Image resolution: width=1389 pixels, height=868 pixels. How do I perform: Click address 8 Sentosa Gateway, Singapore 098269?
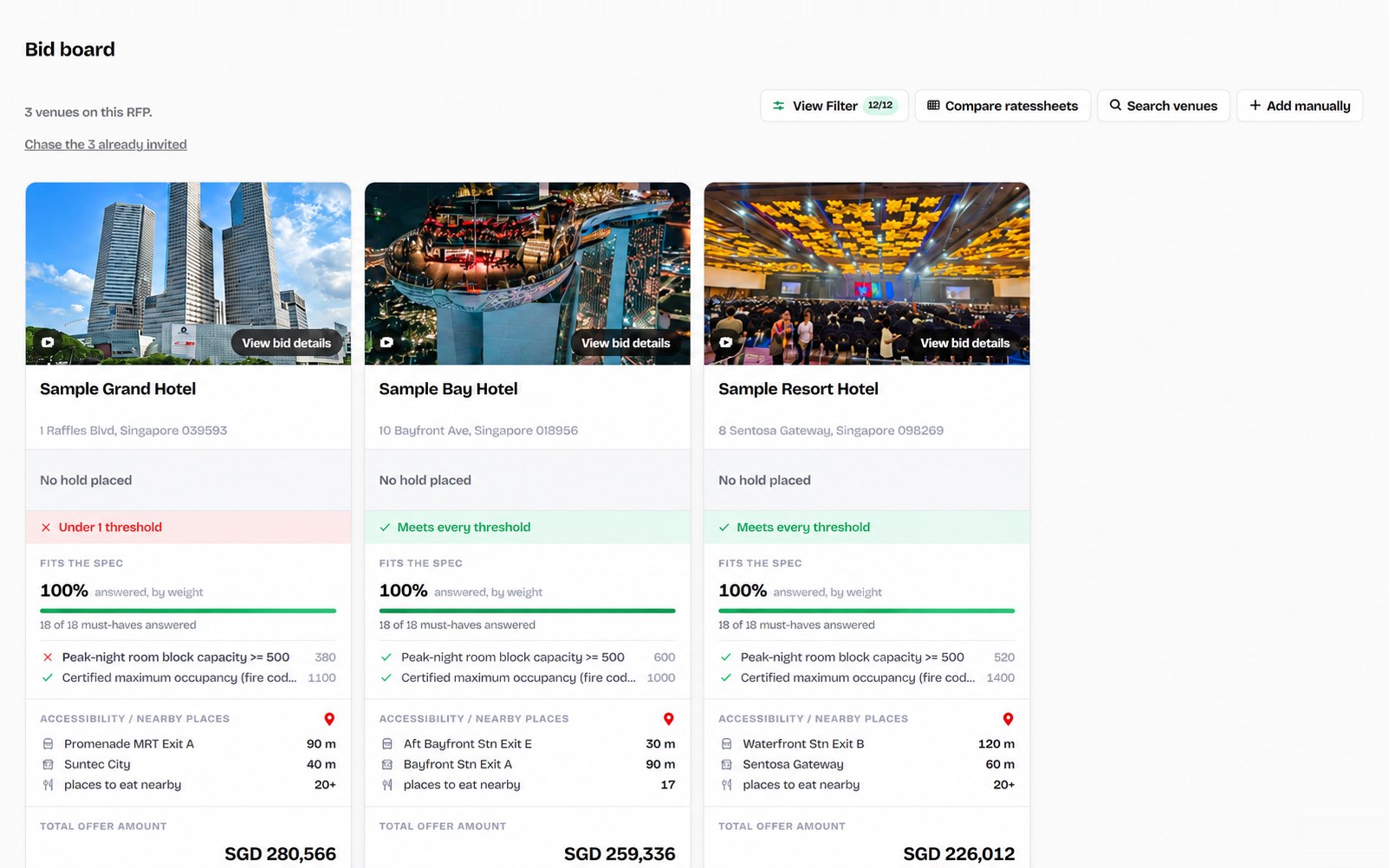point(831,431)
